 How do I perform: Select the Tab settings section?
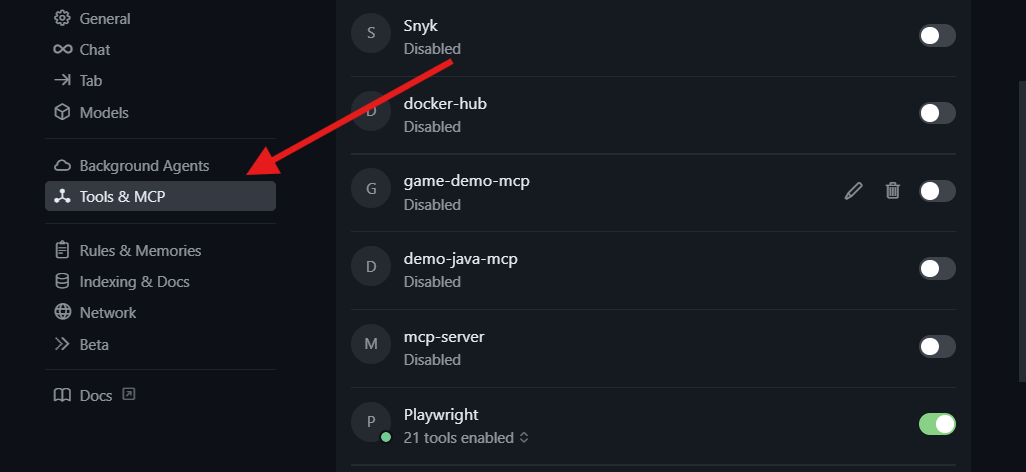91,80
